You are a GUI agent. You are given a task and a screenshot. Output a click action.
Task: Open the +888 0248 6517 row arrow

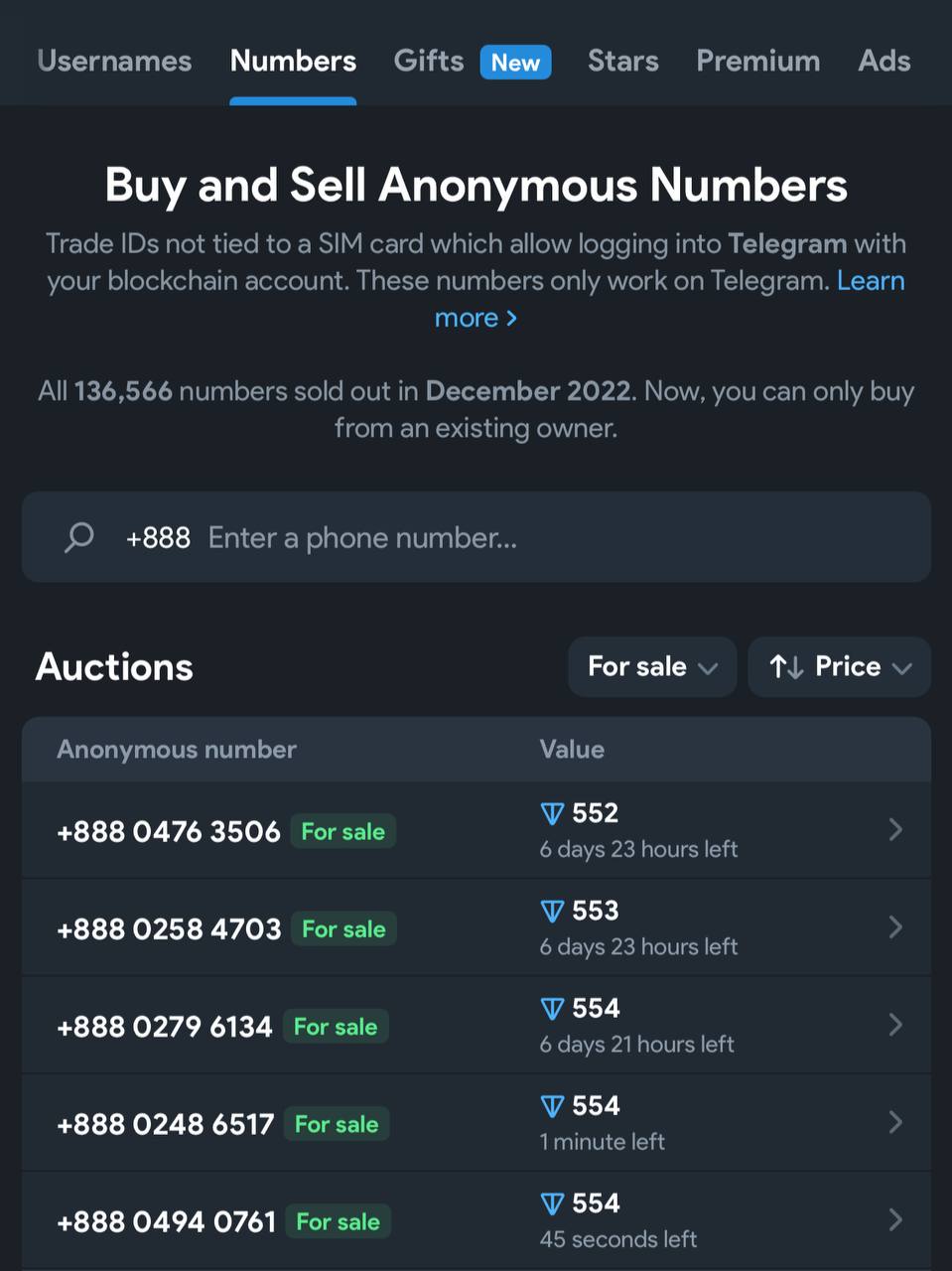[x=895, y=1122]
